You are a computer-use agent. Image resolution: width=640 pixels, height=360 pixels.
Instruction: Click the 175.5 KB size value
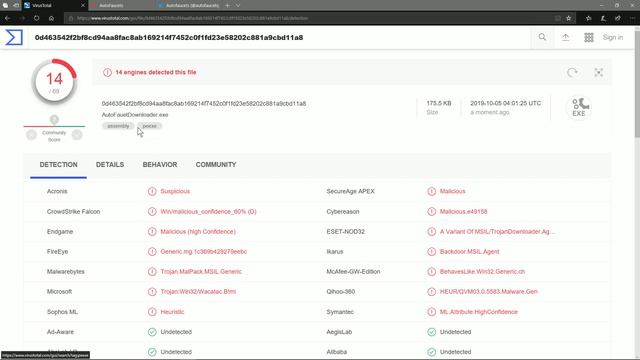point(439,103)
